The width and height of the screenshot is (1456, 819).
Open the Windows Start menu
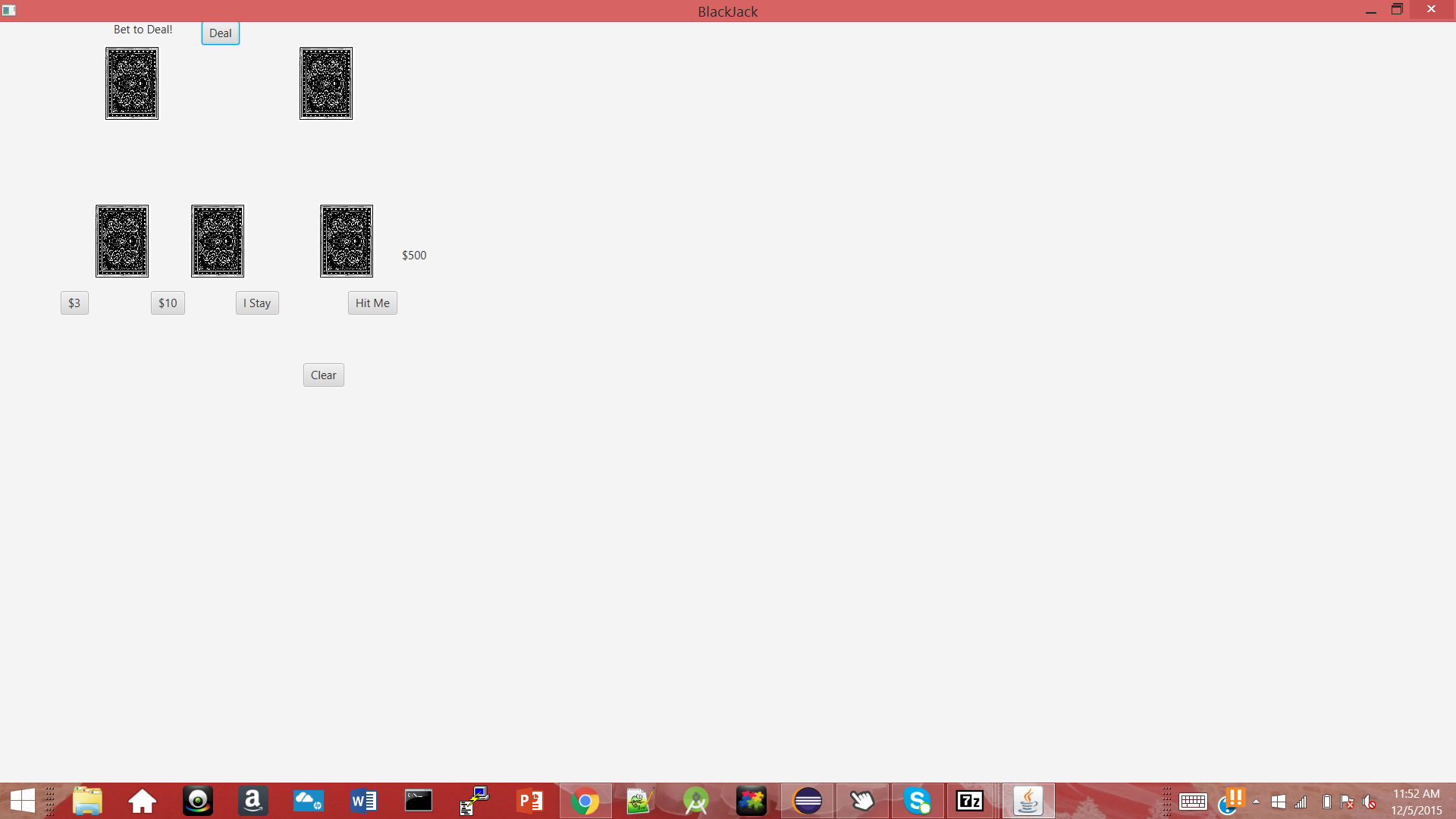pyautogui.click(x=23, y=801)
